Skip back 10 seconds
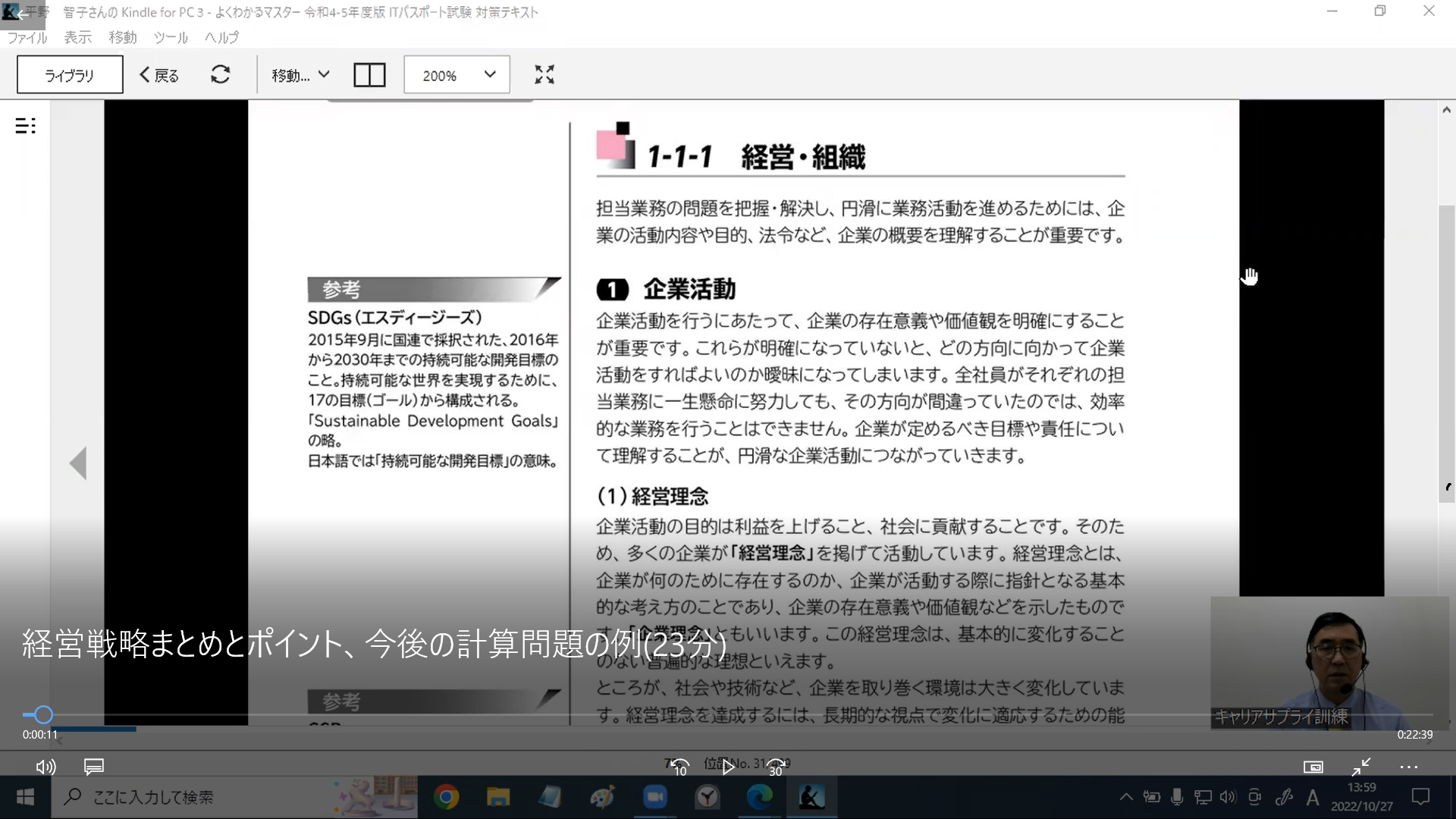The height and width of the screenshot is (819, 1456). [x=679, y=767]
